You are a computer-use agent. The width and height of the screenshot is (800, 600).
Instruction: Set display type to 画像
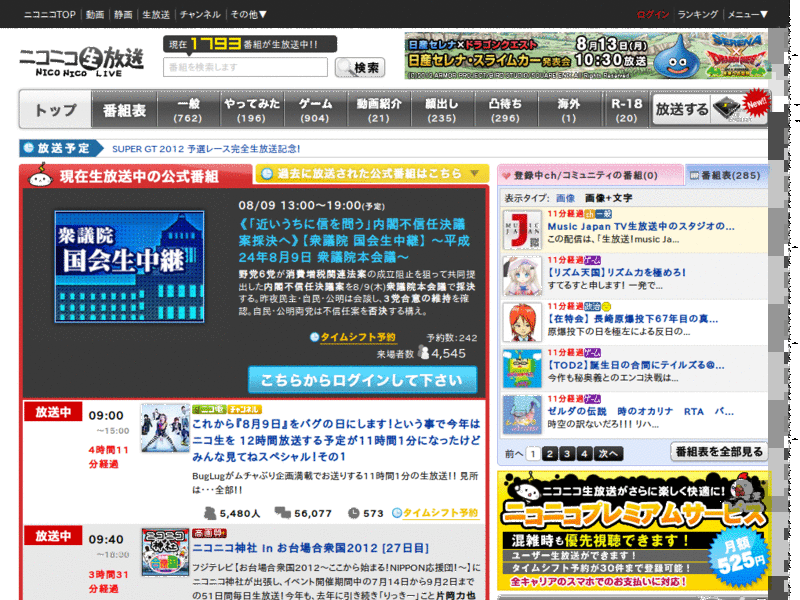(565, 198)
